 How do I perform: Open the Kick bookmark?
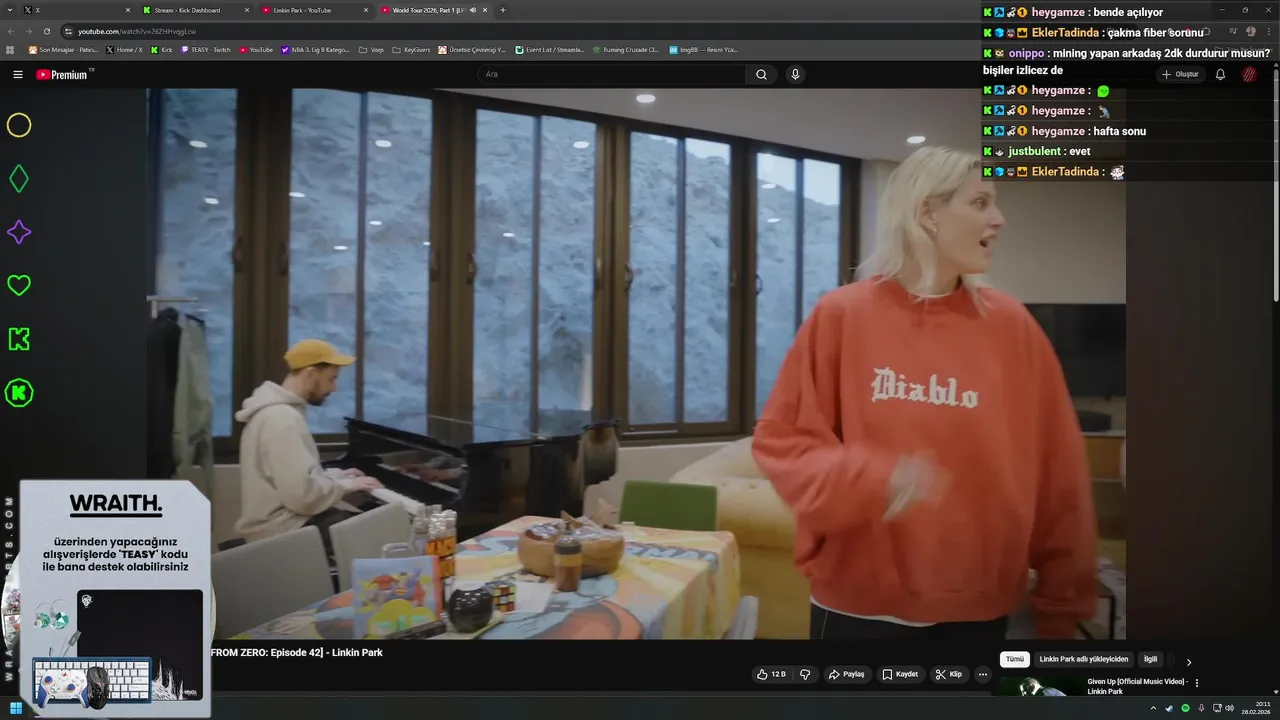pos(162,49)
